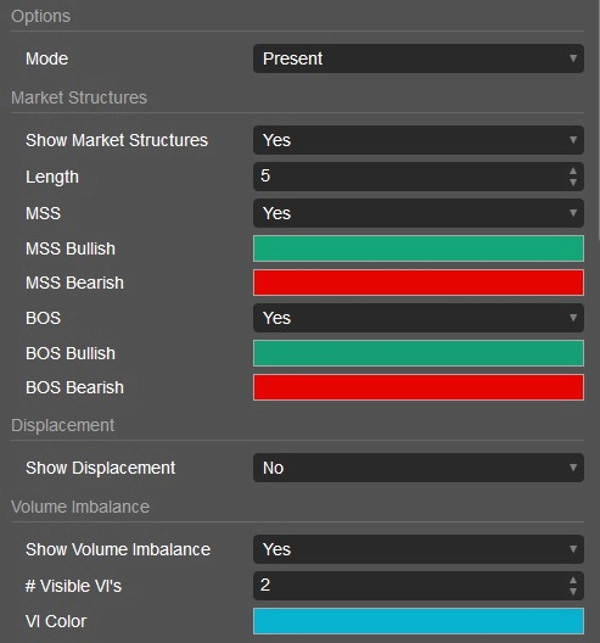Change the BOS Bearish color swatch
This screenshot has height=643, width=600.
click(418, 388)
